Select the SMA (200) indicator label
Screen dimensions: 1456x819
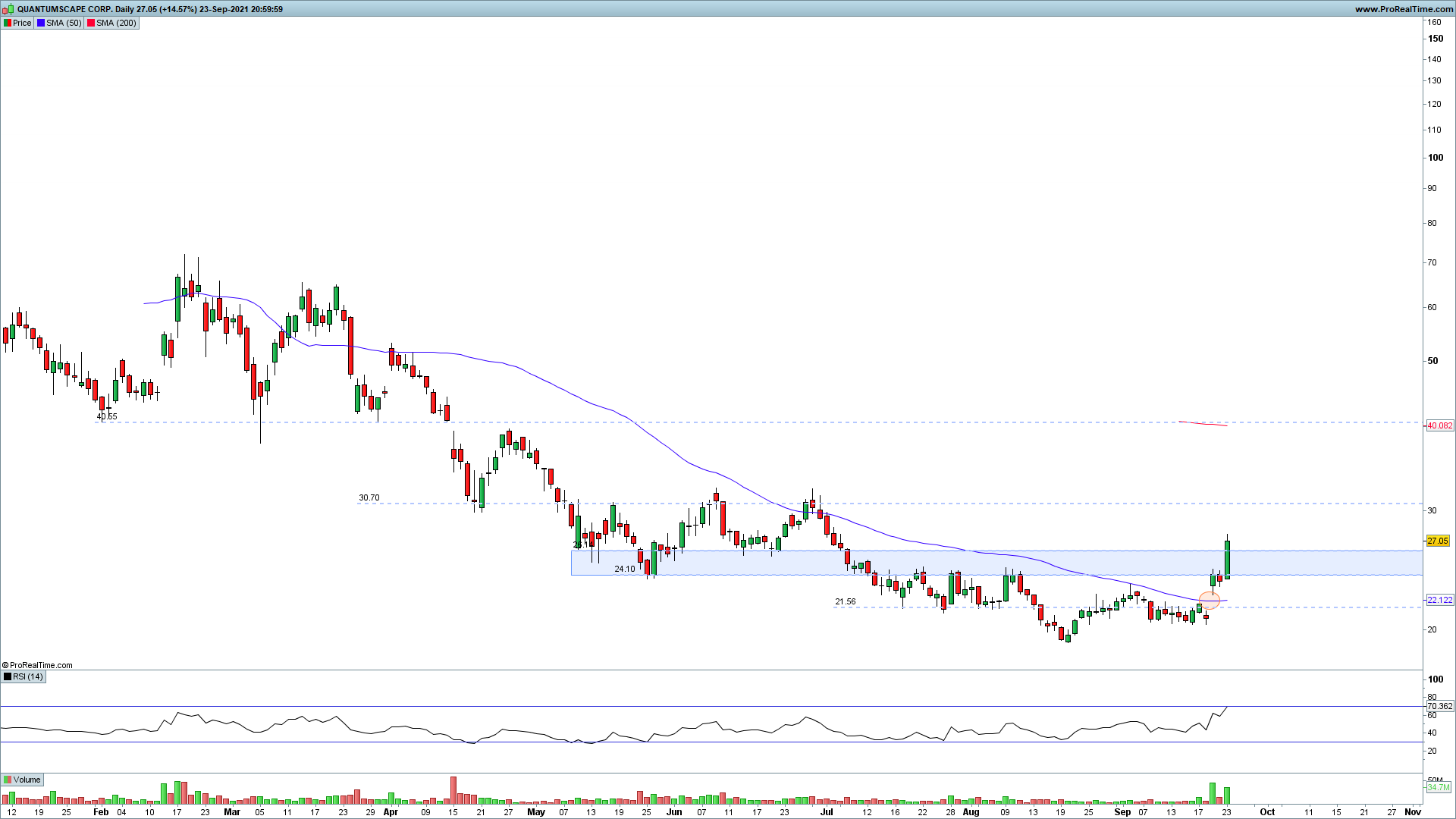point(115,23)
